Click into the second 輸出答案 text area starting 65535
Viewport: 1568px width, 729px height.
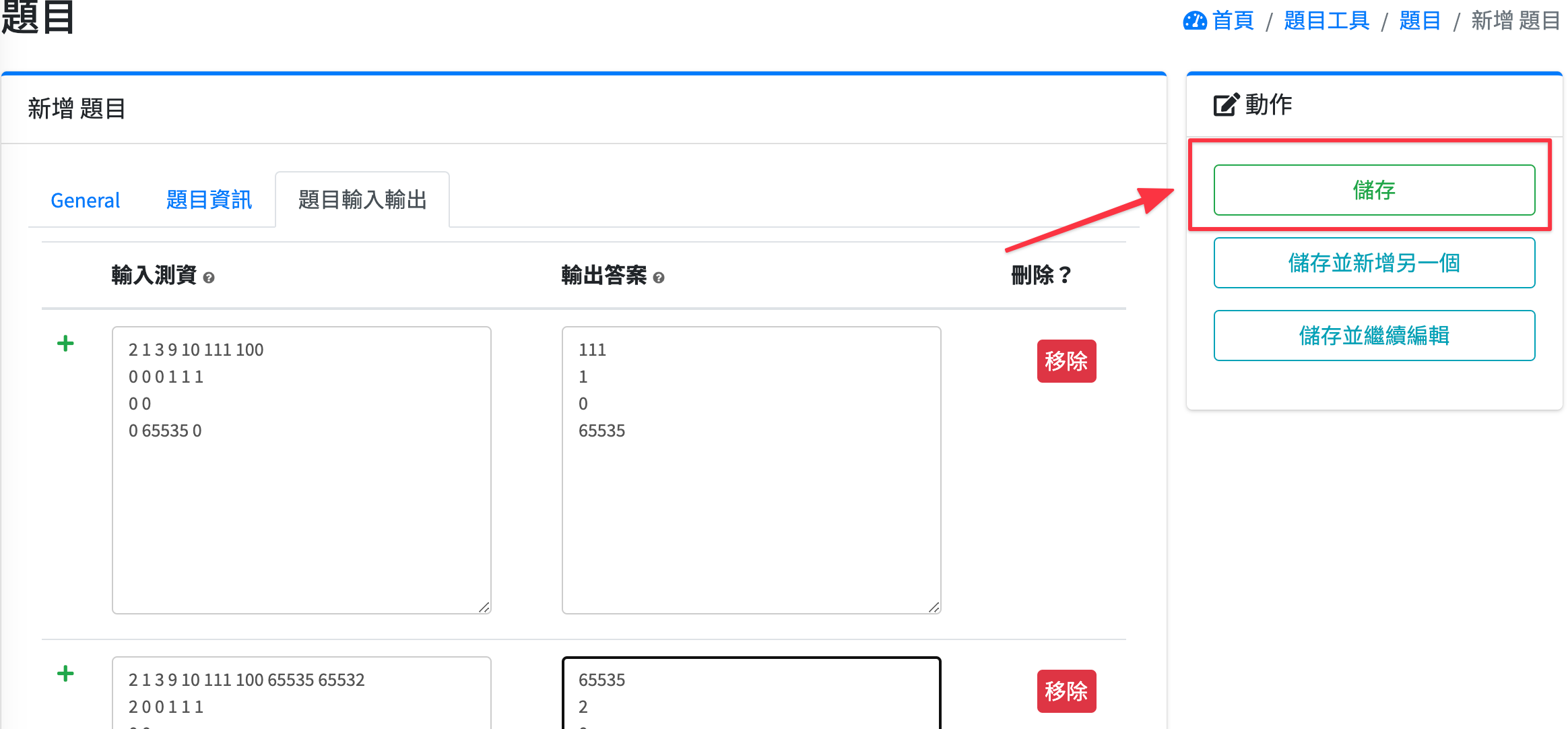[x=751, y=694]
